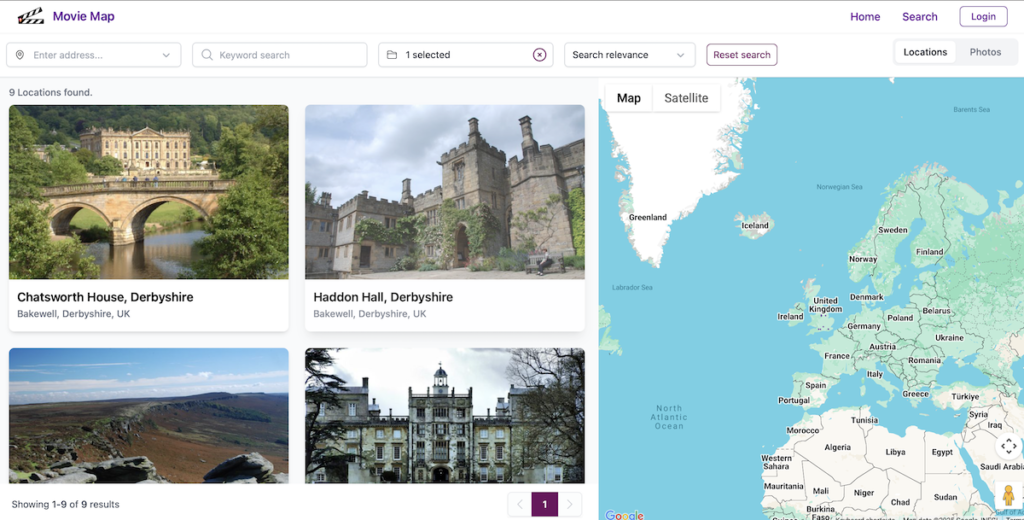Image resolution: width=1024 pixels, height=520 pixels.
Task: Switch to Photos view
Action: (984, 52)
